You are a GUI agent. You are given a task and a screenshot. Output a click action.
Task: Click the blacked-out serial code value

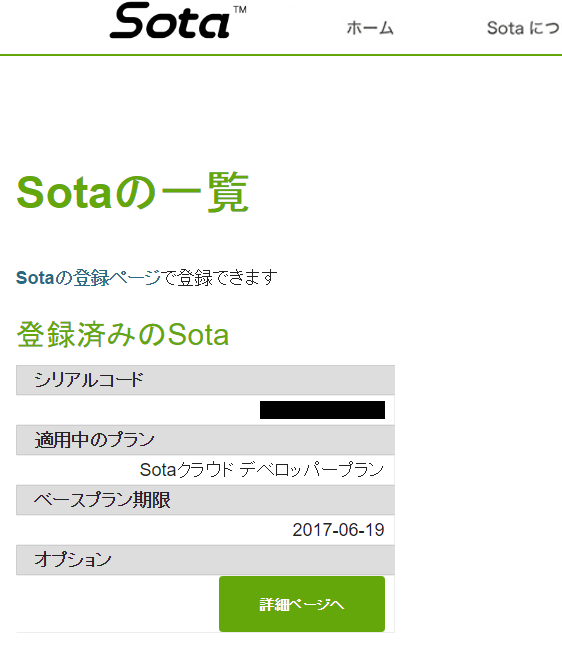tap(322, 410)
